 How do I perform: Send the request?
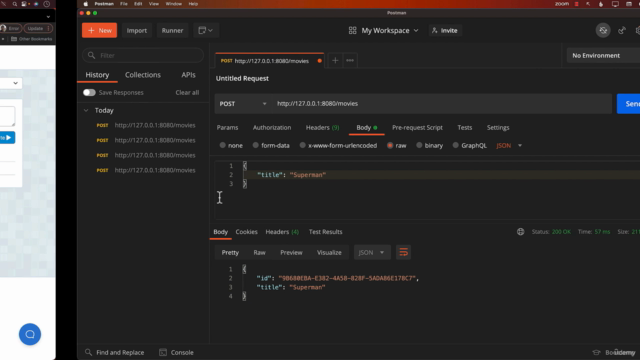629,104
